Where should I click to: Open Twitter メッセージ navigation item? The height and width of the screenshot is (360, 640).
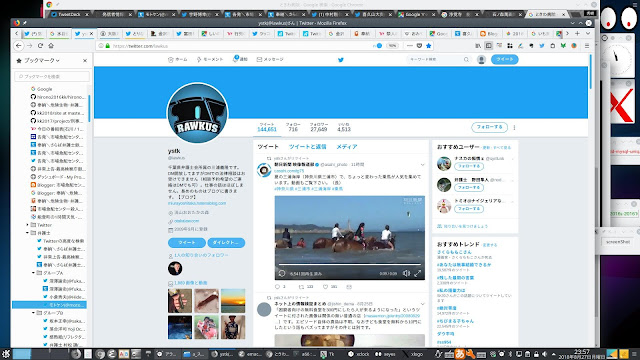point(270,60)
